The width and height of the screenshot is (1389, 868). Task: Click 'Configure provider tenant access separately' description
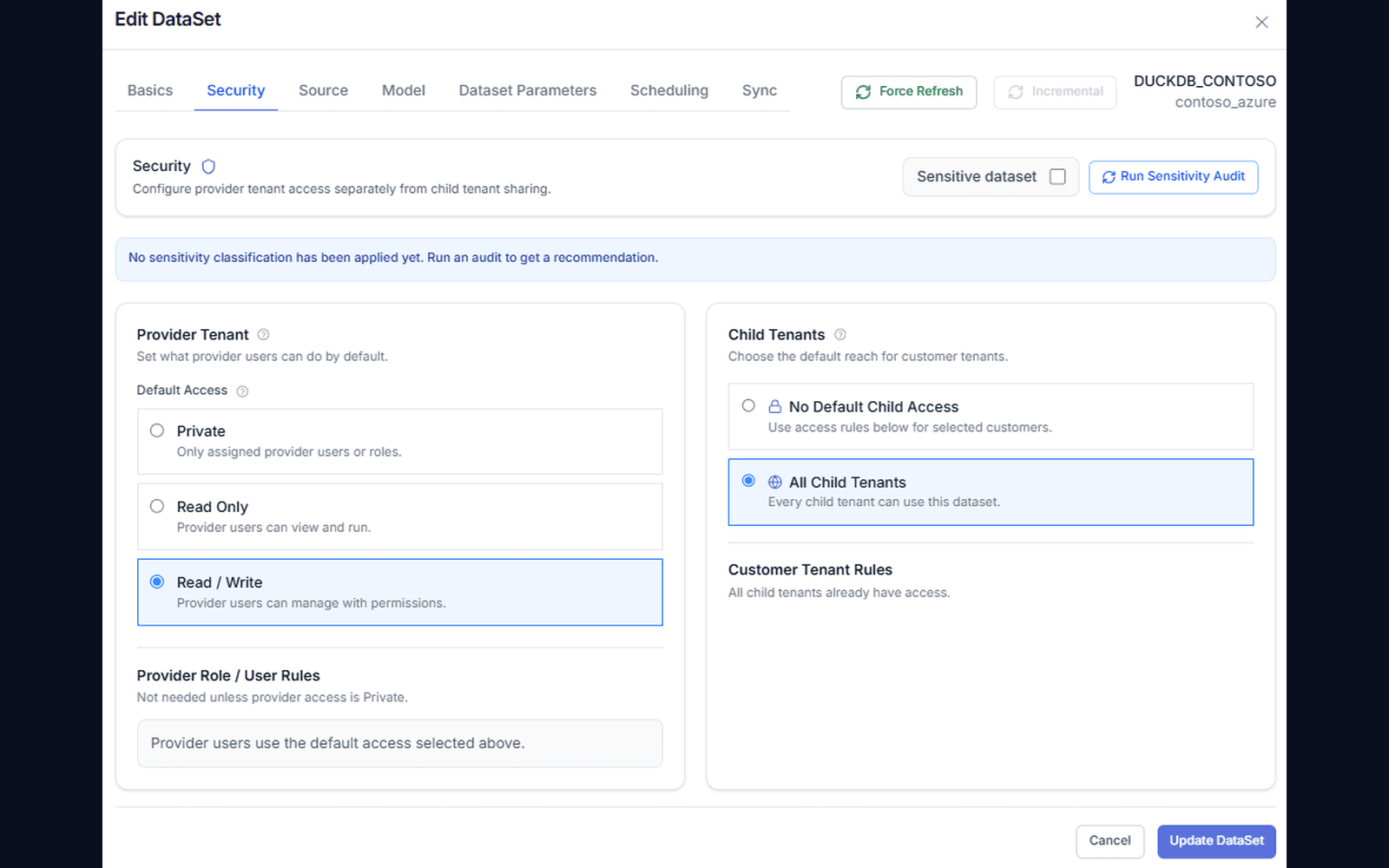341,189
